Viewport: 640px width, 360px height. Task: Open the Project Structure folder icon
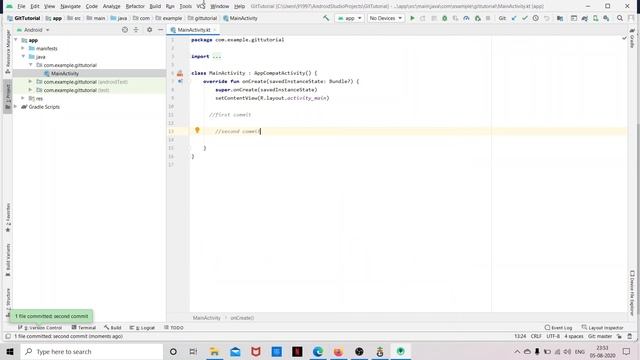(x=560, y=18)
